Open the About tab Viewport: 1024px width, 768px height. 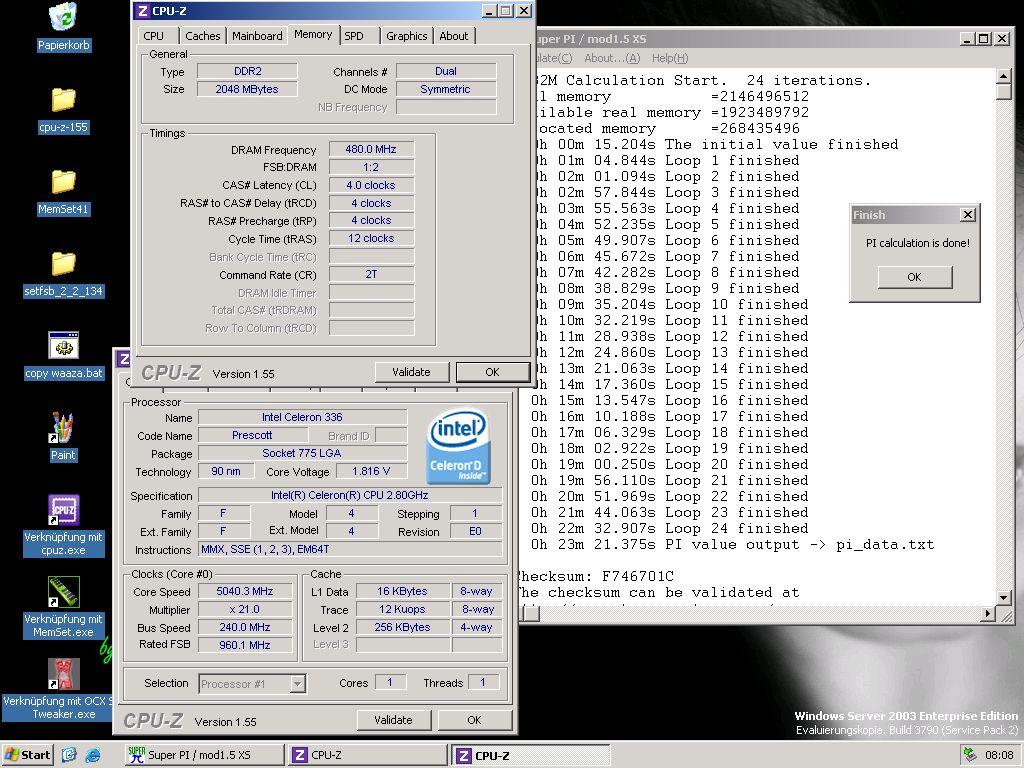tap(453, 36)
